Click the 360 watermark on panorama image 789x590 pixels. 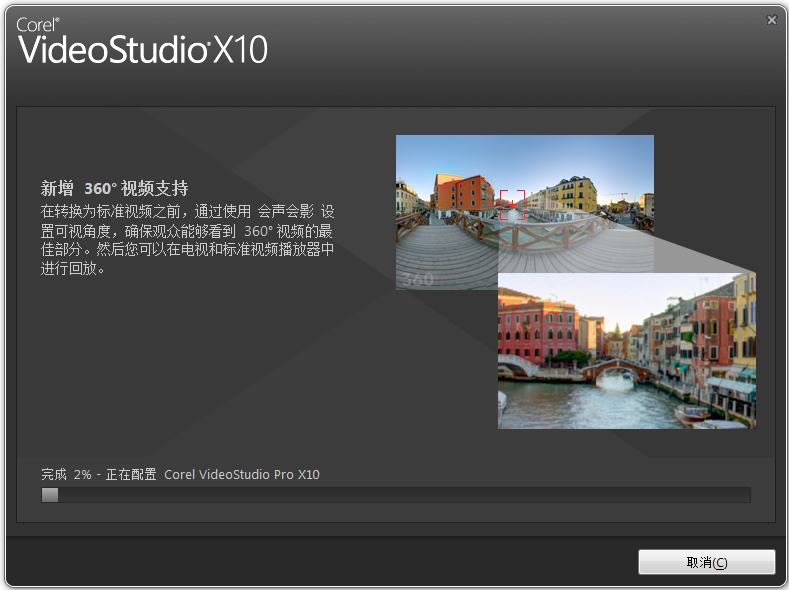[418, 279]
